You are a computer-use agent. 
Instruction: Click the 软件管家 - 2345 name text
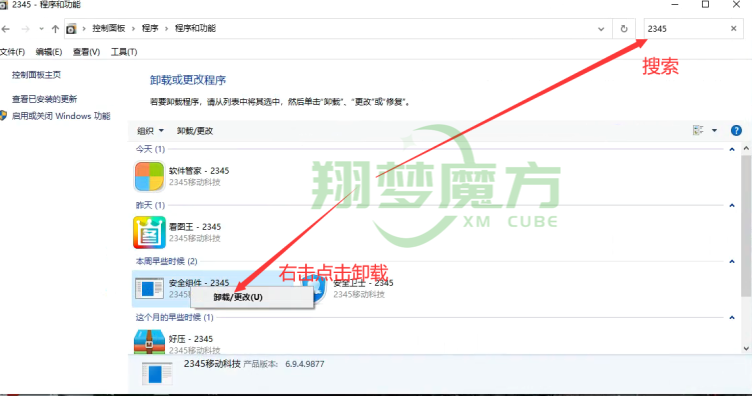(x=199, y=171)
